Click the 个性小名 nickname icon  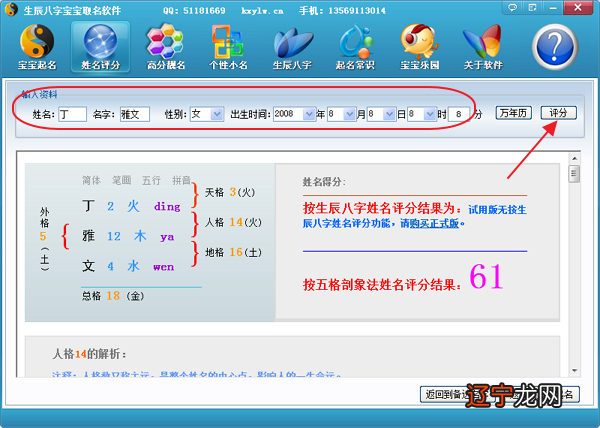coord(228,47)
